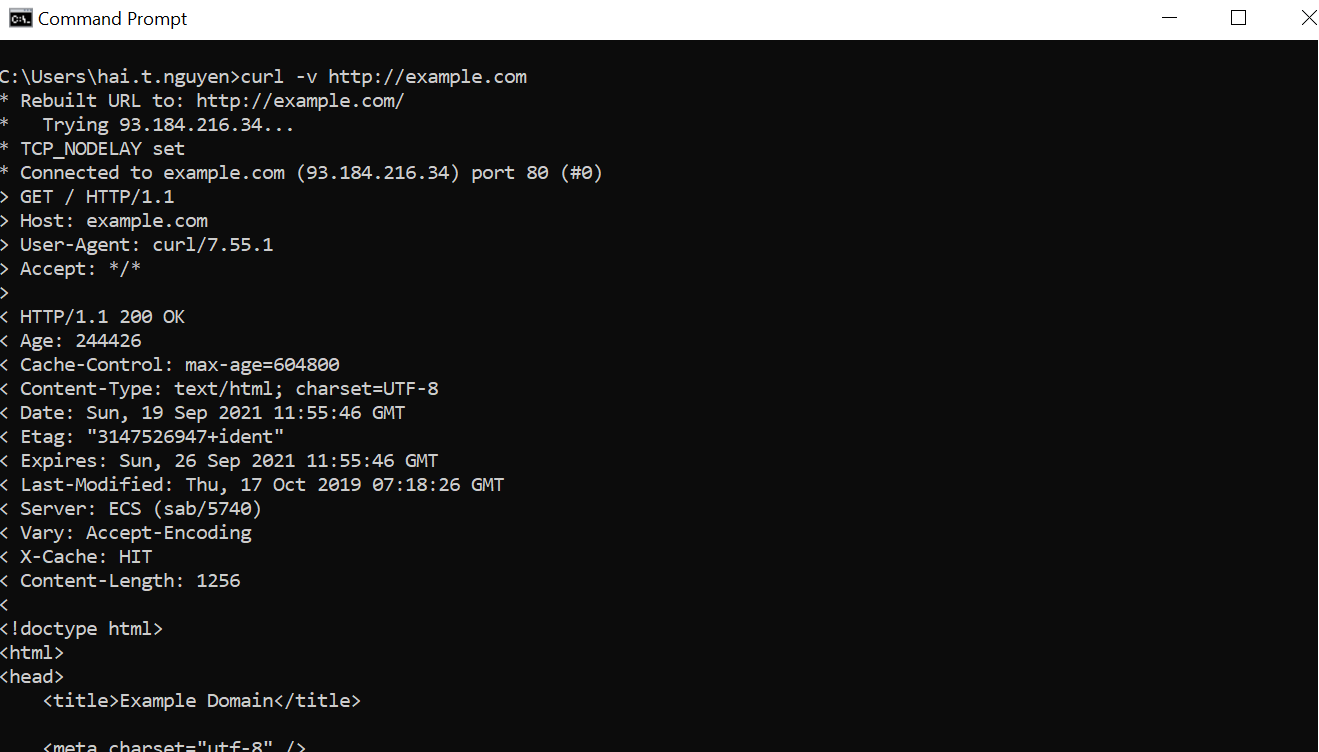The height and width of the screenshot is (752, 1319).
Task: Click the rebuilt URL http://example.com/ text
Action: 300,101
